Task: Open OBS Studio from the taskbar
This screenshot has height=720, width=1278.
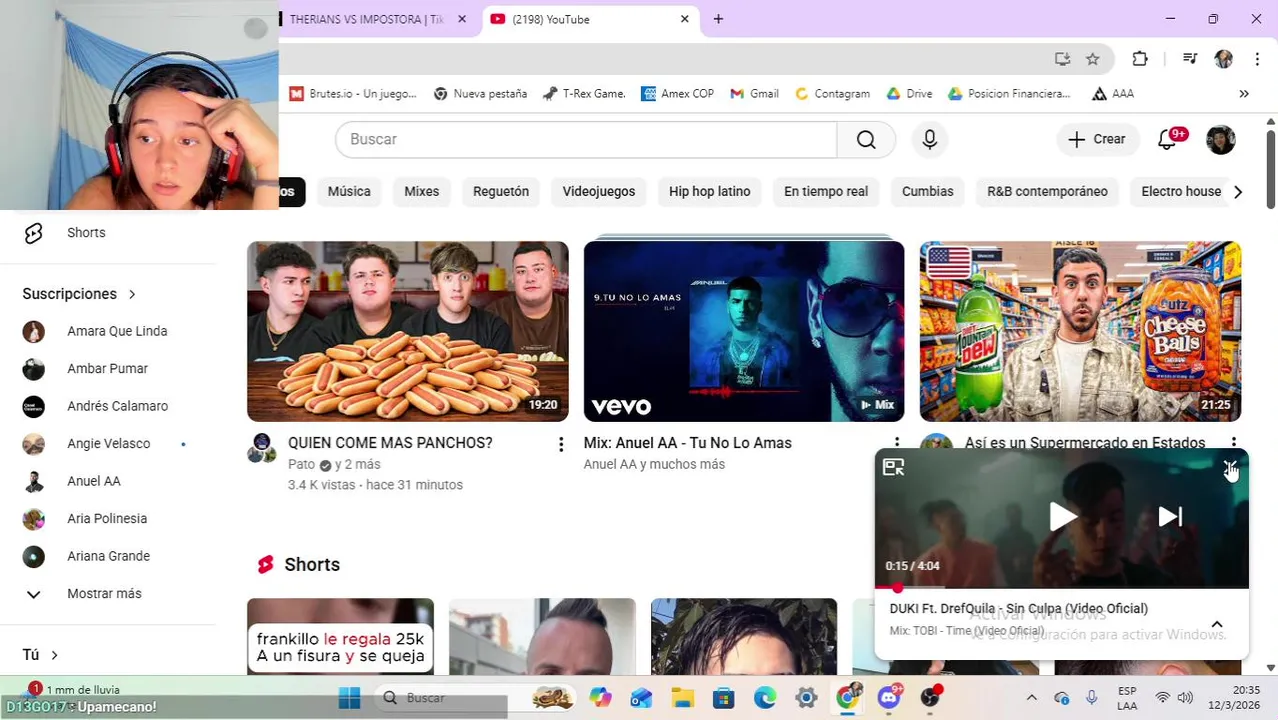Action: tap(931, 697)
